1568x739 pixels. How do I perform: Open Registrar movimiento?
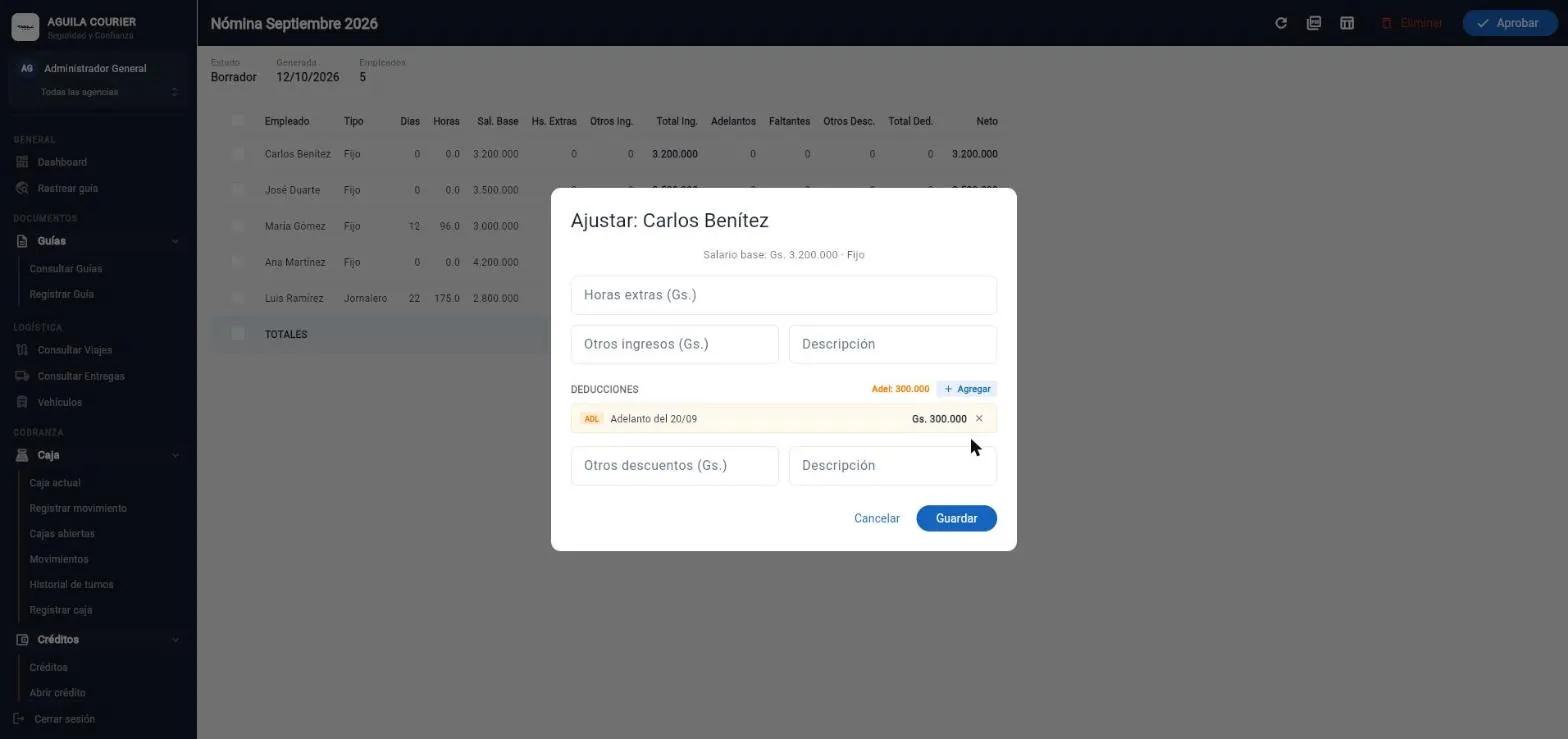(x=78, y=508)
